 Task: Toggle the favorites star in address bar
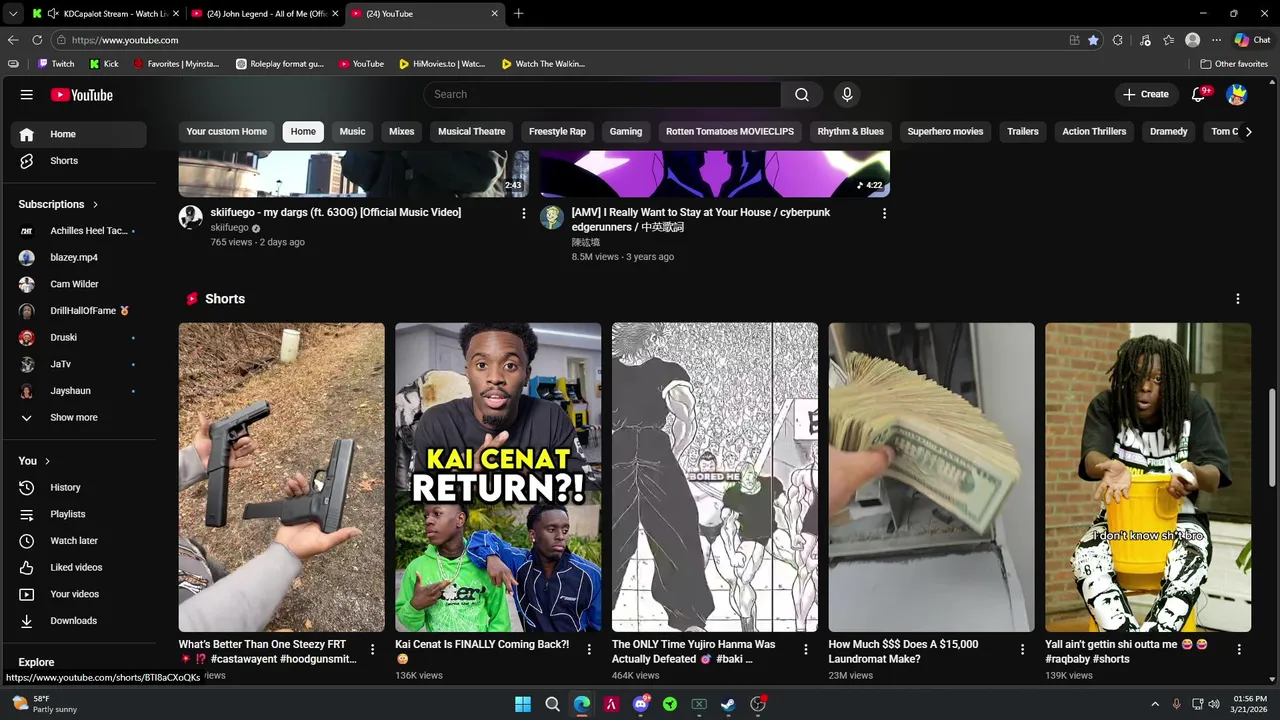point(1093,40)
